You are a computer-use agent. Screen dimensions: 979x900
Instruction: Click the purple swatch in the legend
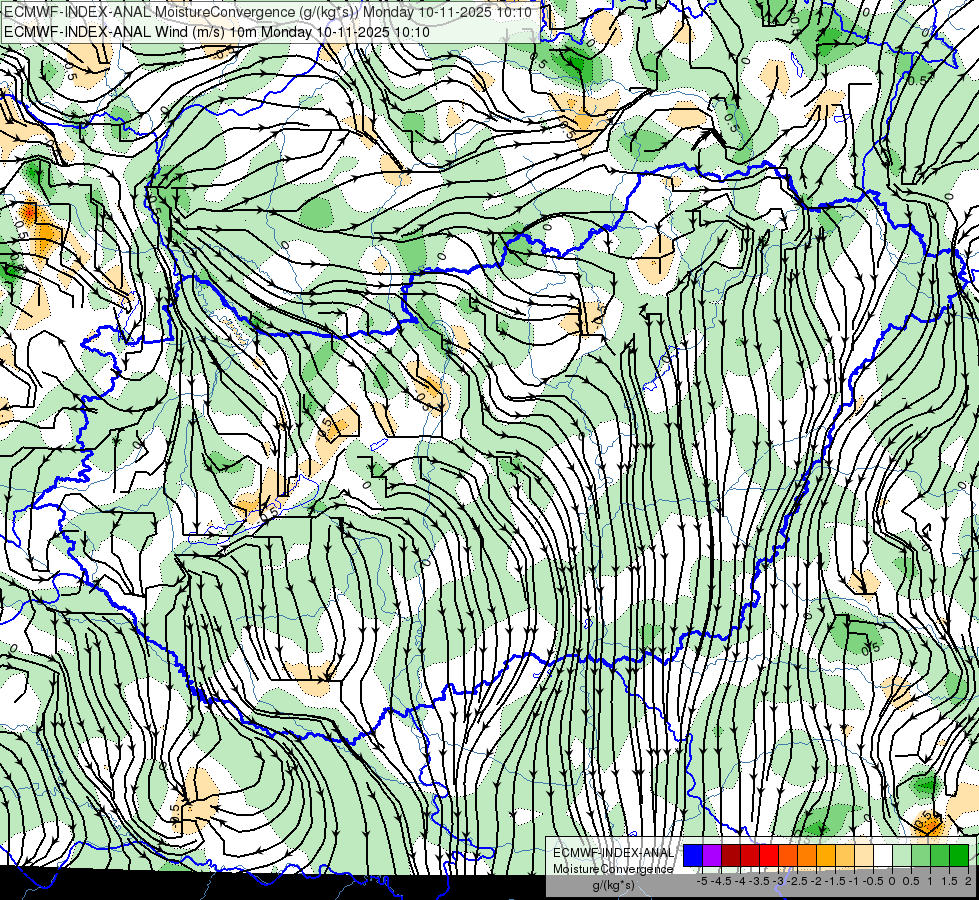[712, 856]
